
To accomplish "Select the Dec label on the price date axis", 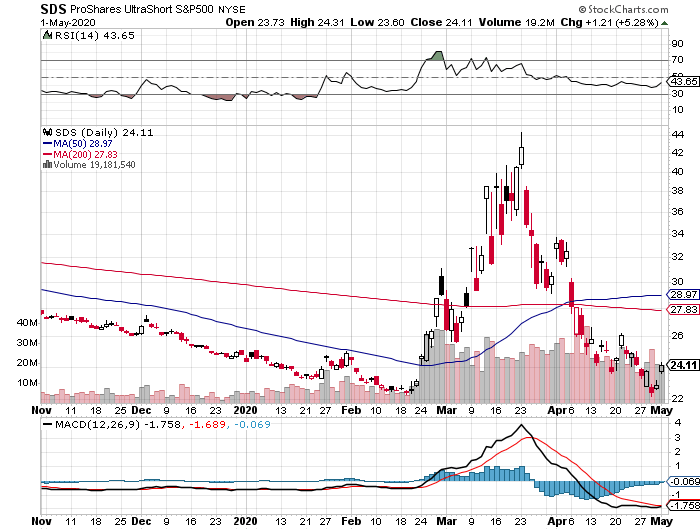I will click(x=140, y=410).
